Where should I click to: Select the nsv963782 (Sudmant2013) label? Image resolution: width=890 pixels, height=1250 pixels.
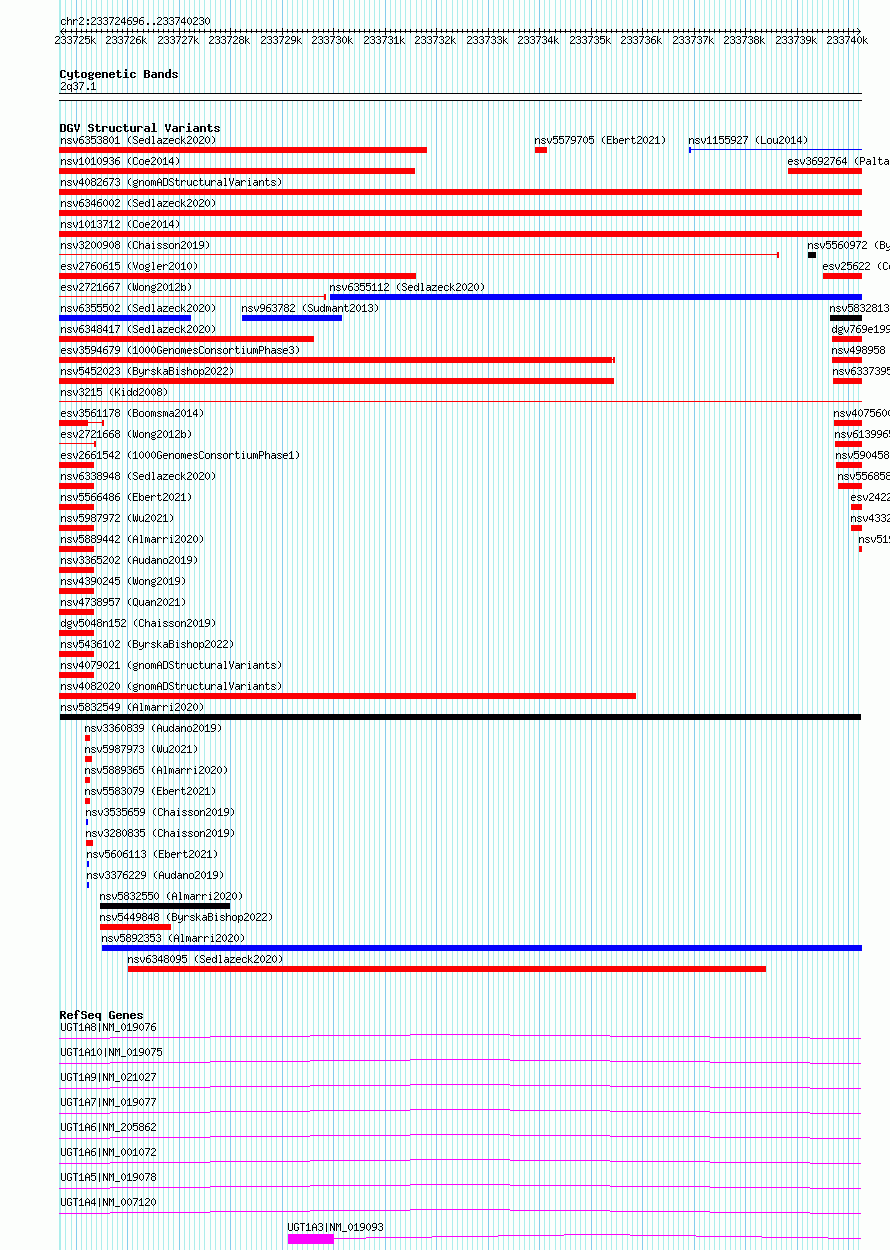(311, 308)
